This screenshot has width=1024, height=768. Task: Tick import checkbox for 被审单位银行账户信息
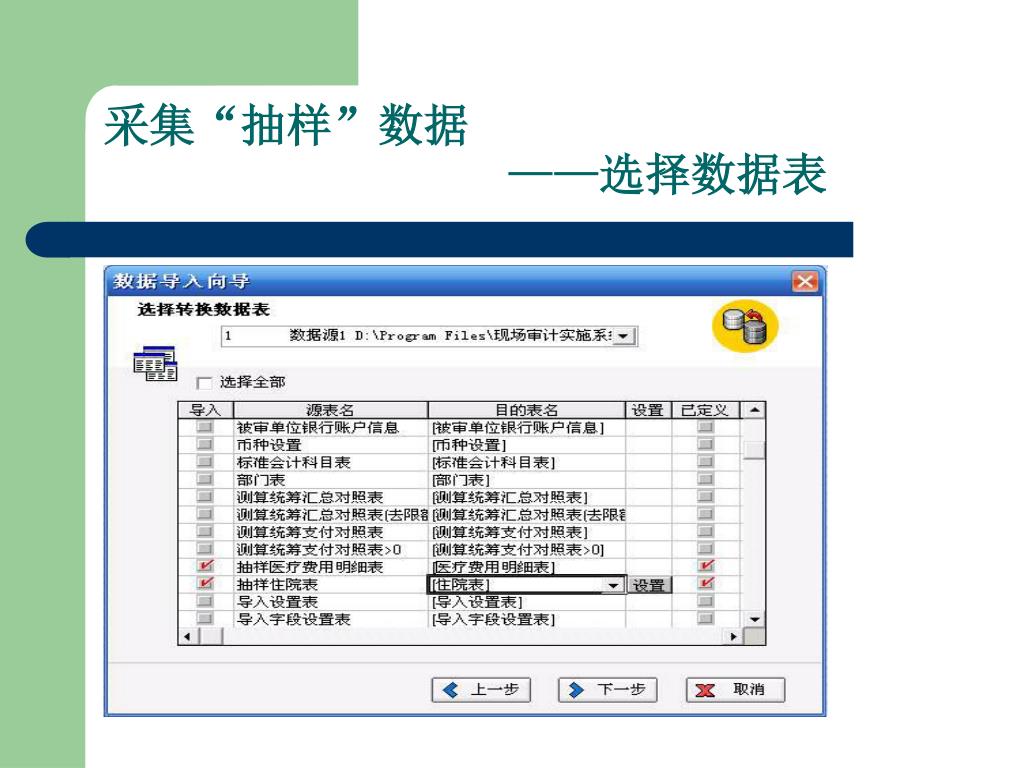point(205,427)
